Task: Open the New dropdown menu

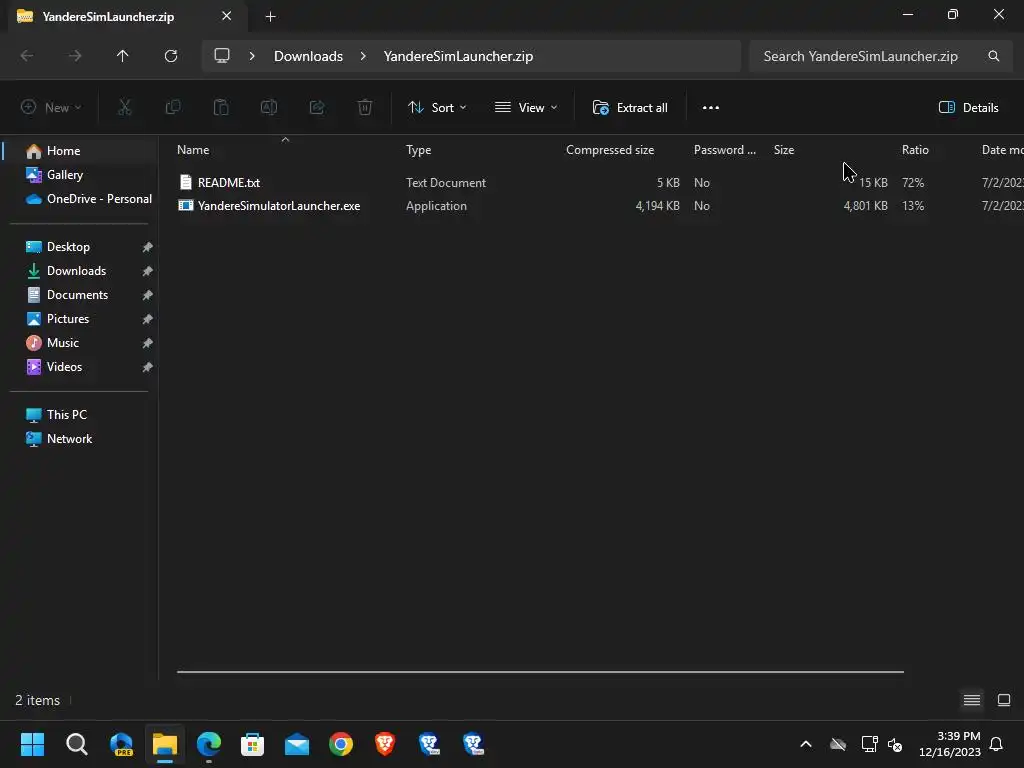Action: pyautogui.click(x=51, y=108)
